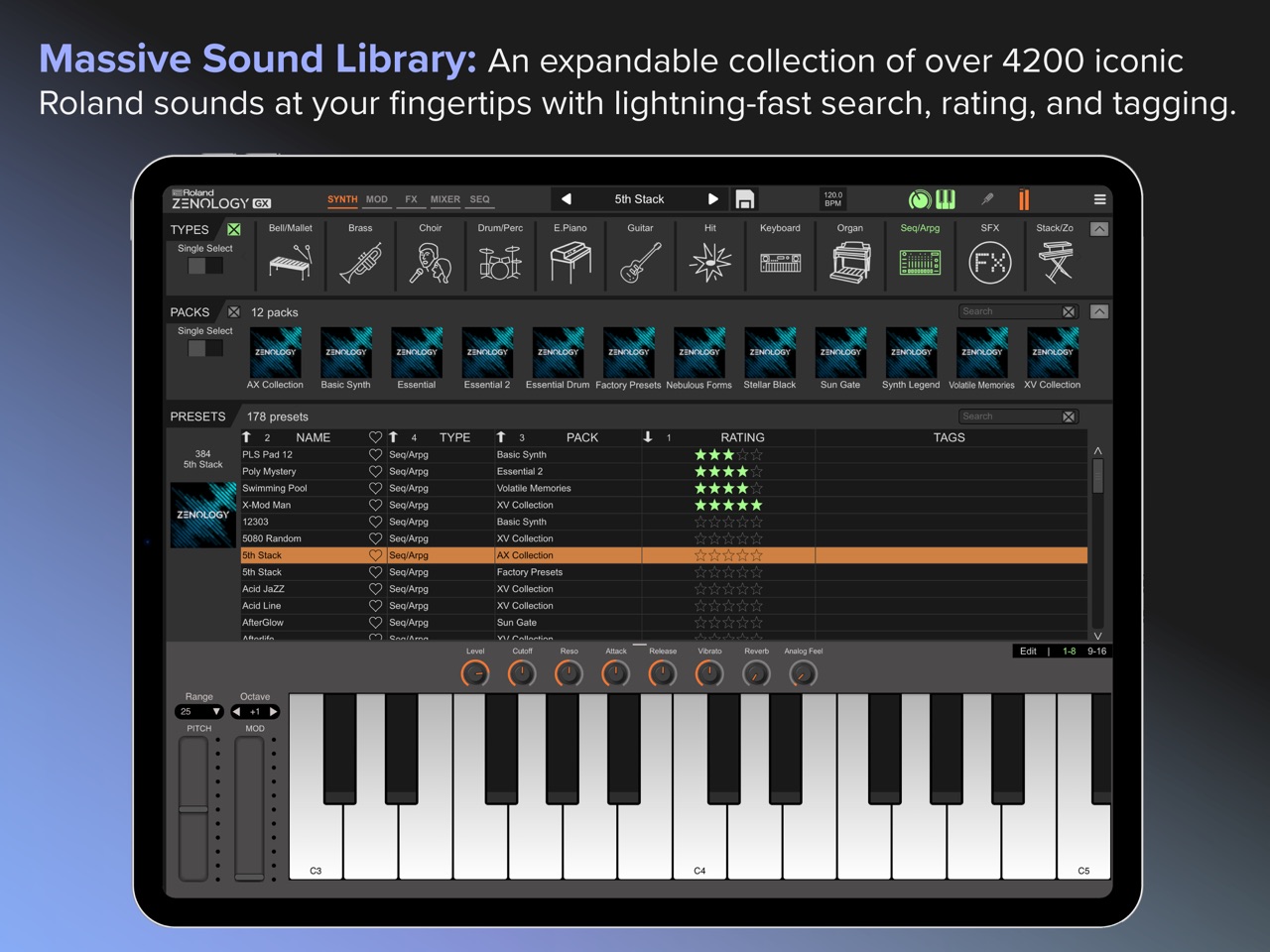The width and height of the screenshot is (1270, 952).
Task: Favorite the PLS Pad 12 preset heart
Action: point(375,454)
